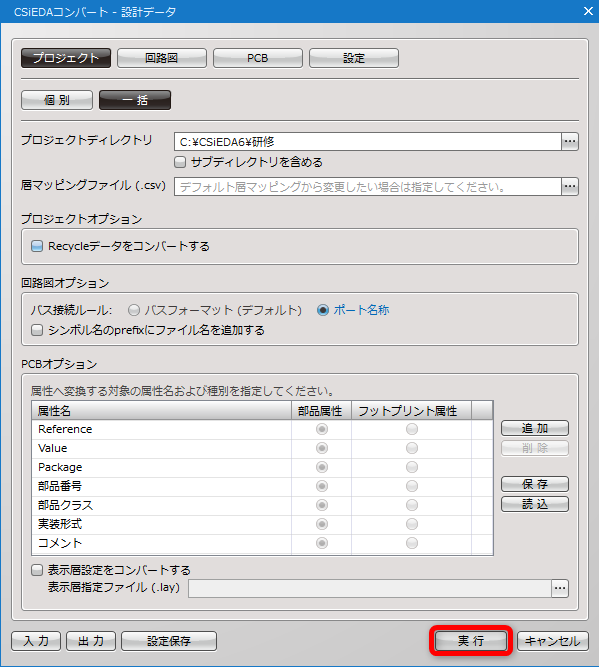
Task: Click 読込 button to load attributes
Action: point(535,504)
